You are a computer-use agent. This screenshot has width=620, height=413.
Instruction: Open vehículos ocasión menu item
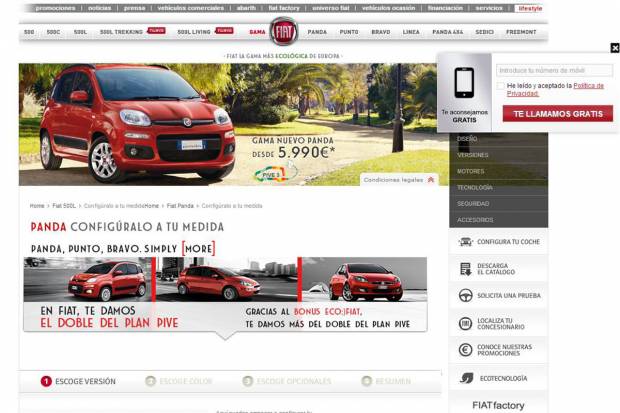click(389, 8)
